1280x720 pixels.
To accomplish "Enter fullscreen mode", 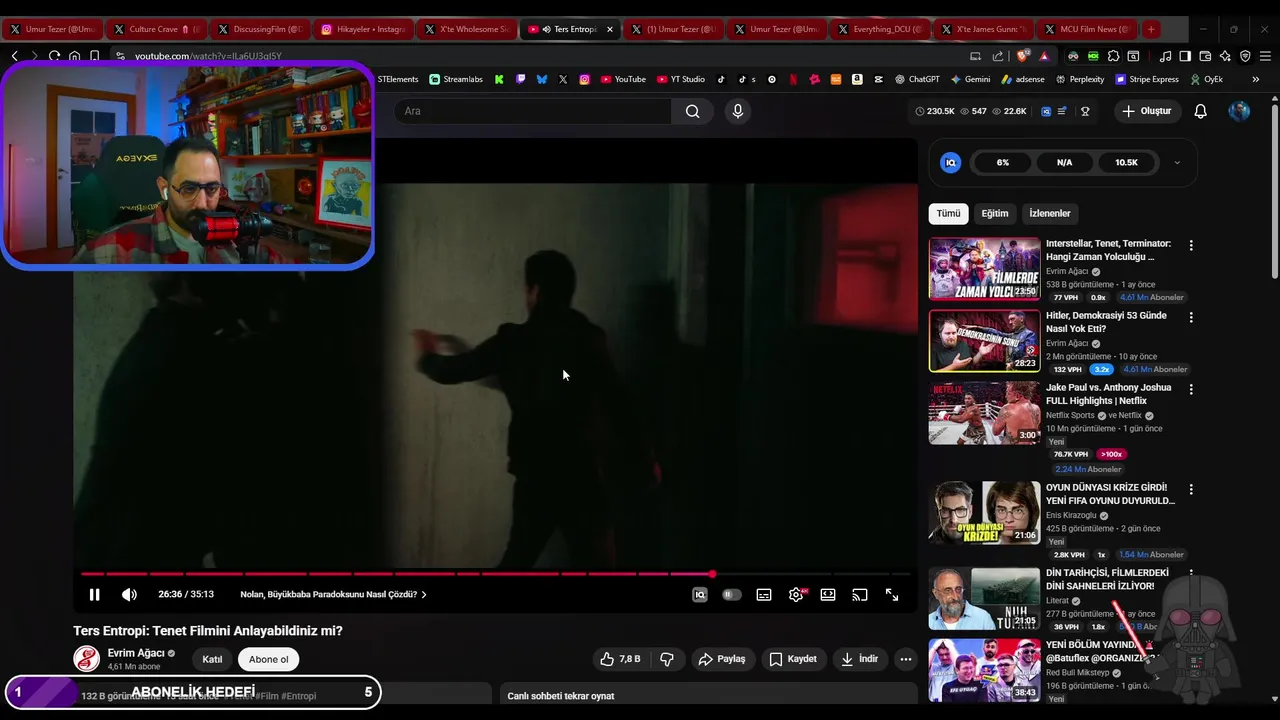I will point(892,594).
